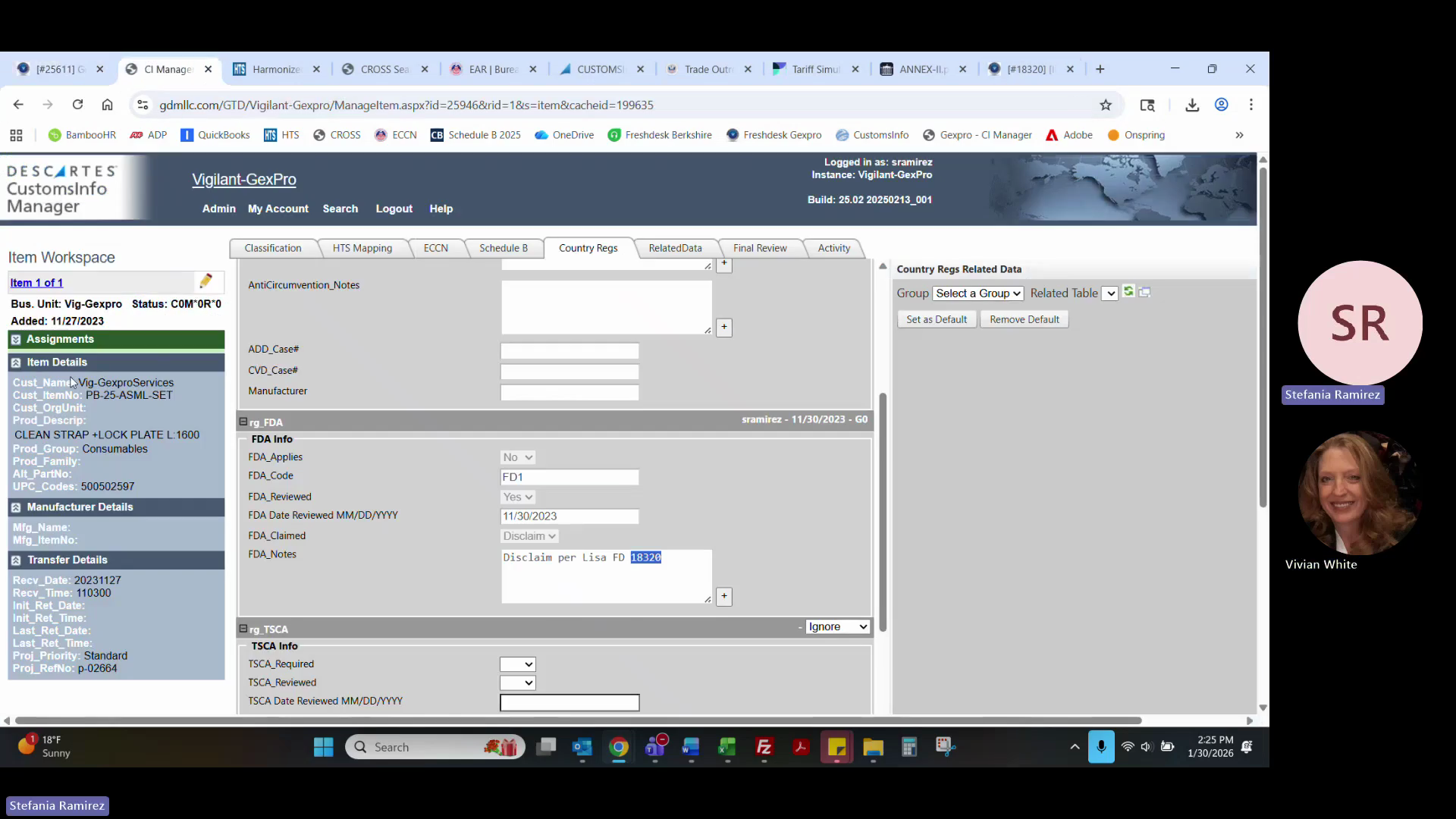Click the plus button beside FDA_Notes textarea
This screenshot has width=1456, height=819.
pyautogui.click(x=724, y=597)
